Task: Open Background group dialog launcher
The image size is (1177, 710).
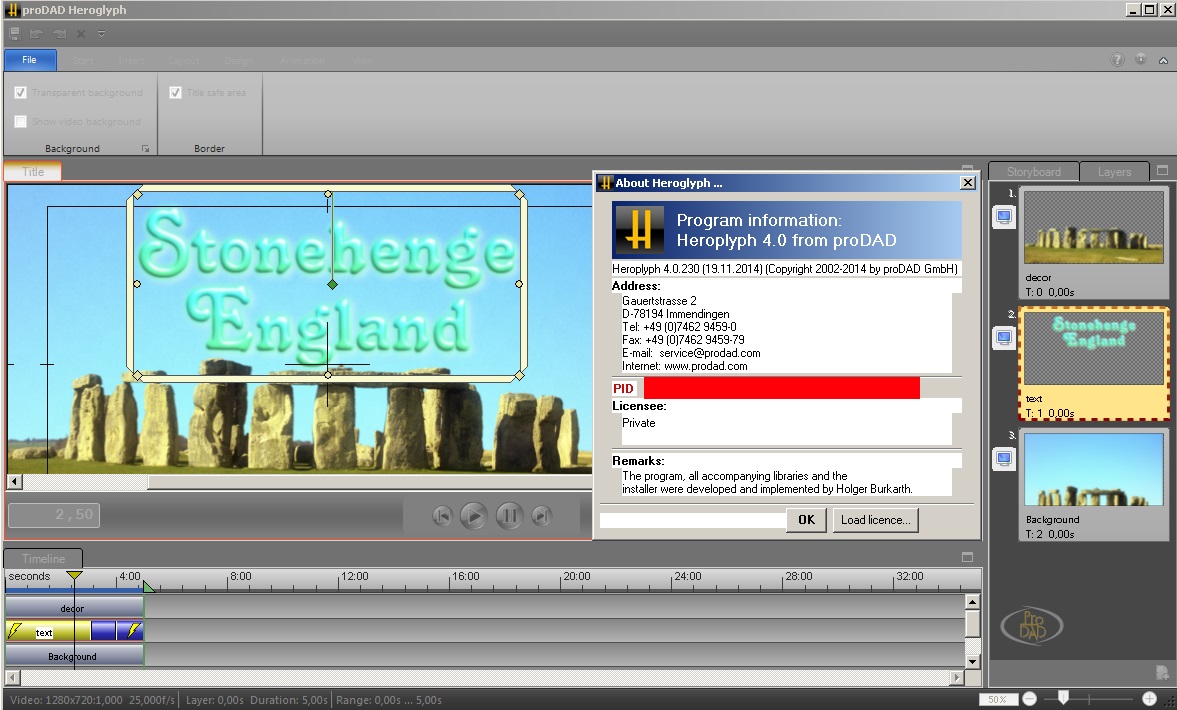Action: click(x=146, y=149)
